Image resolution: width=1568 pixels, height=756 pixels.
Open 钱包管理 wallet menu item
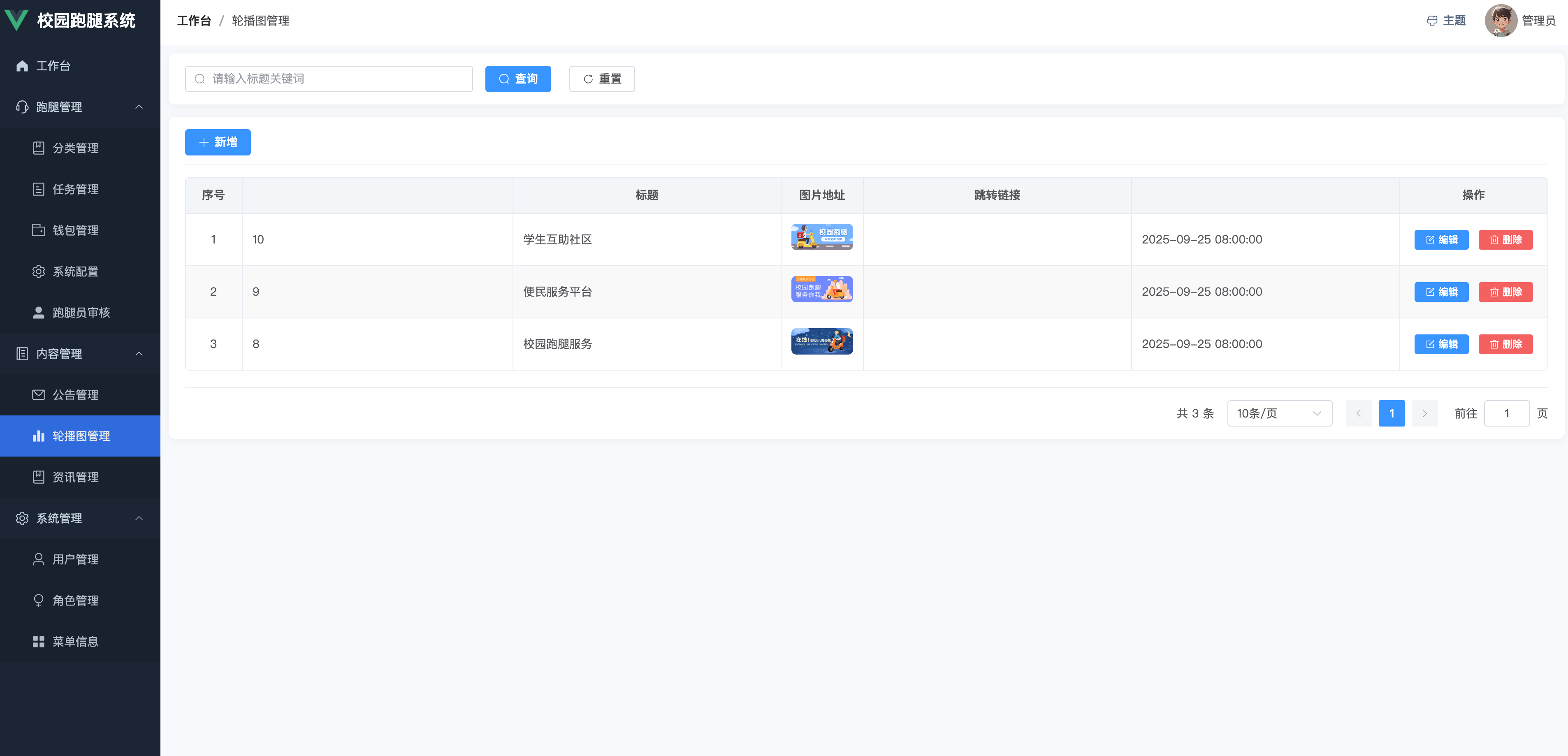click(x=75, y=230)
